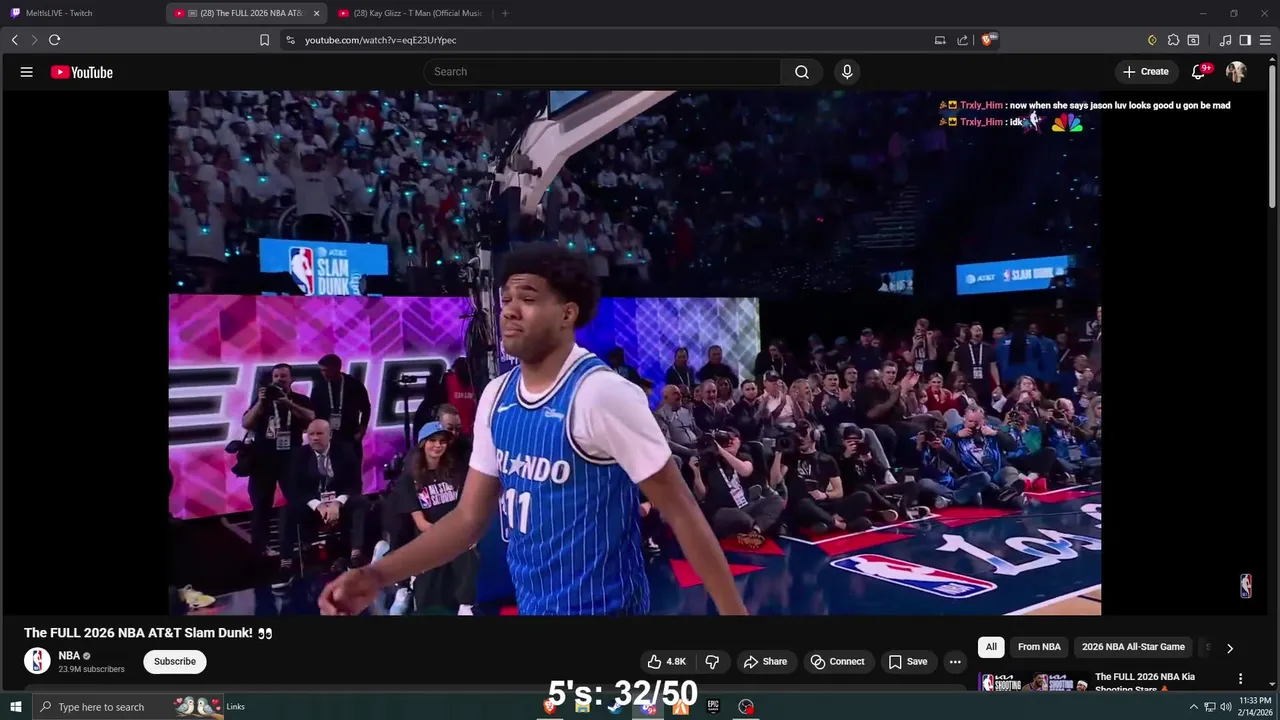The image size is (1280, 720).
Task: Open the Windows Start button
Action: tap(15, 707)
